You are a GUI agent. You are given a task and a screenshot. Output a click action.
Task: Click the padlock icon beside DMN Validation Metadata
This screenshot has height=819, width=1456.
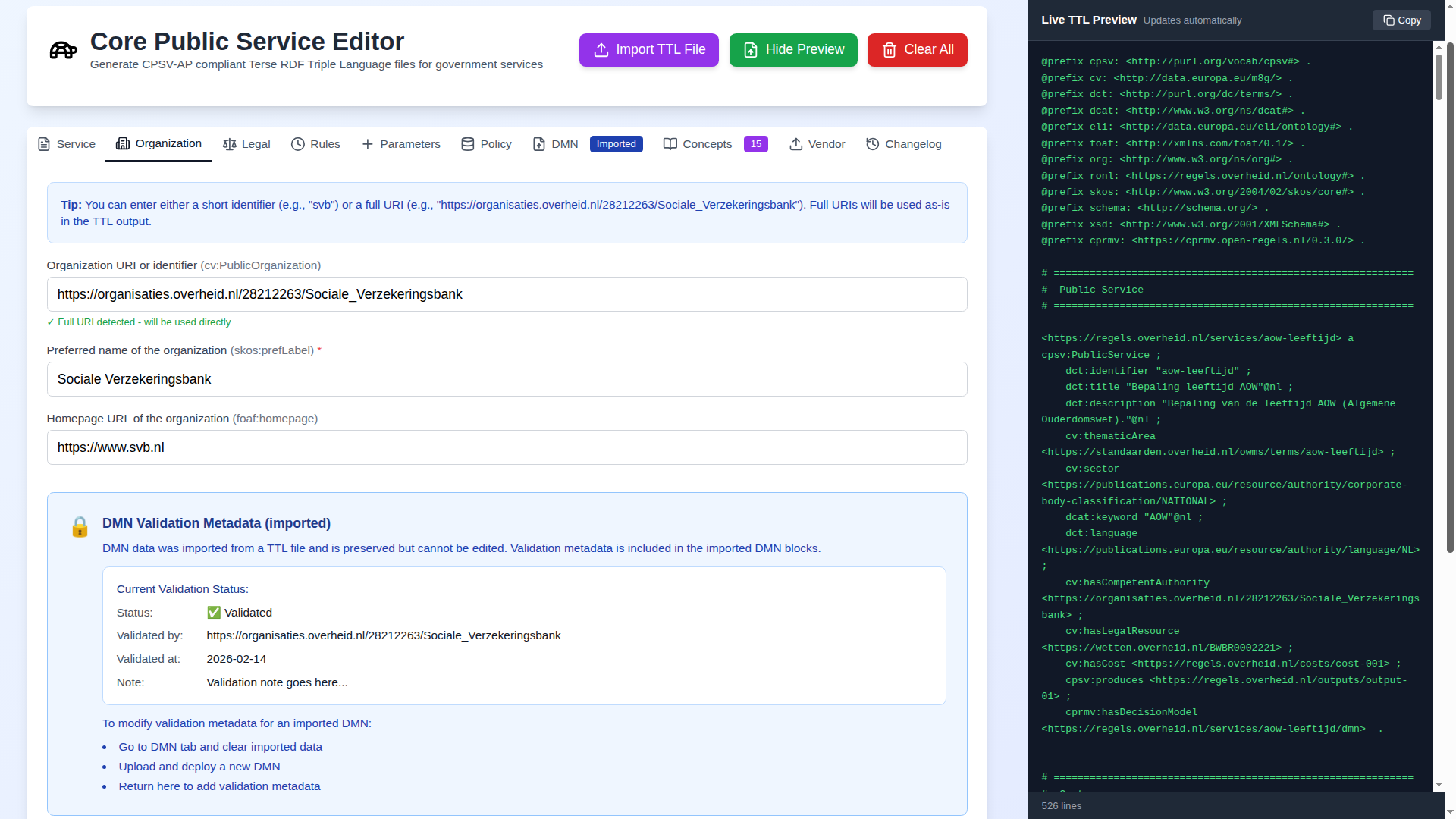tap(80, 527)
